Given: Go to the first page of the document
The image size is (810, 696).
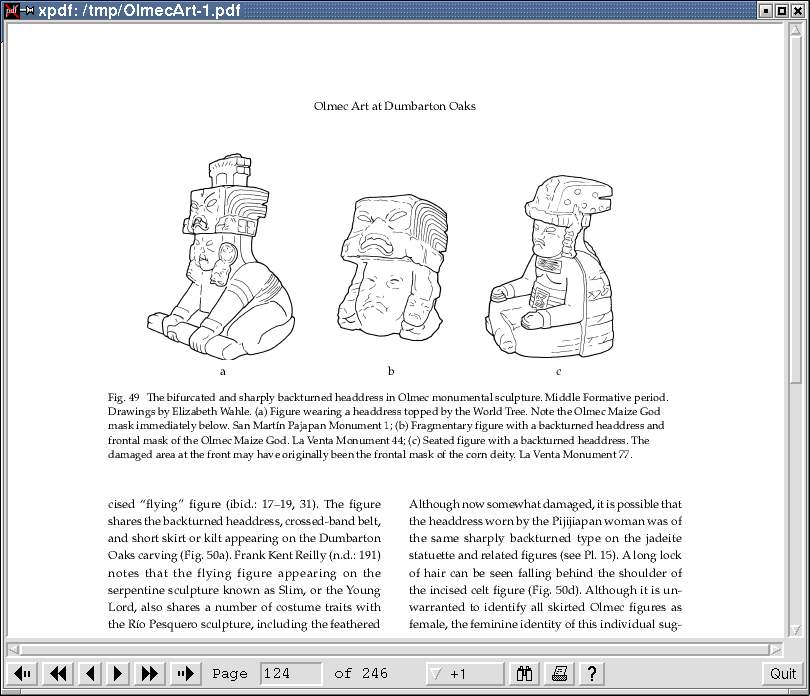Looking at the screenshot, I should (23, 673).
